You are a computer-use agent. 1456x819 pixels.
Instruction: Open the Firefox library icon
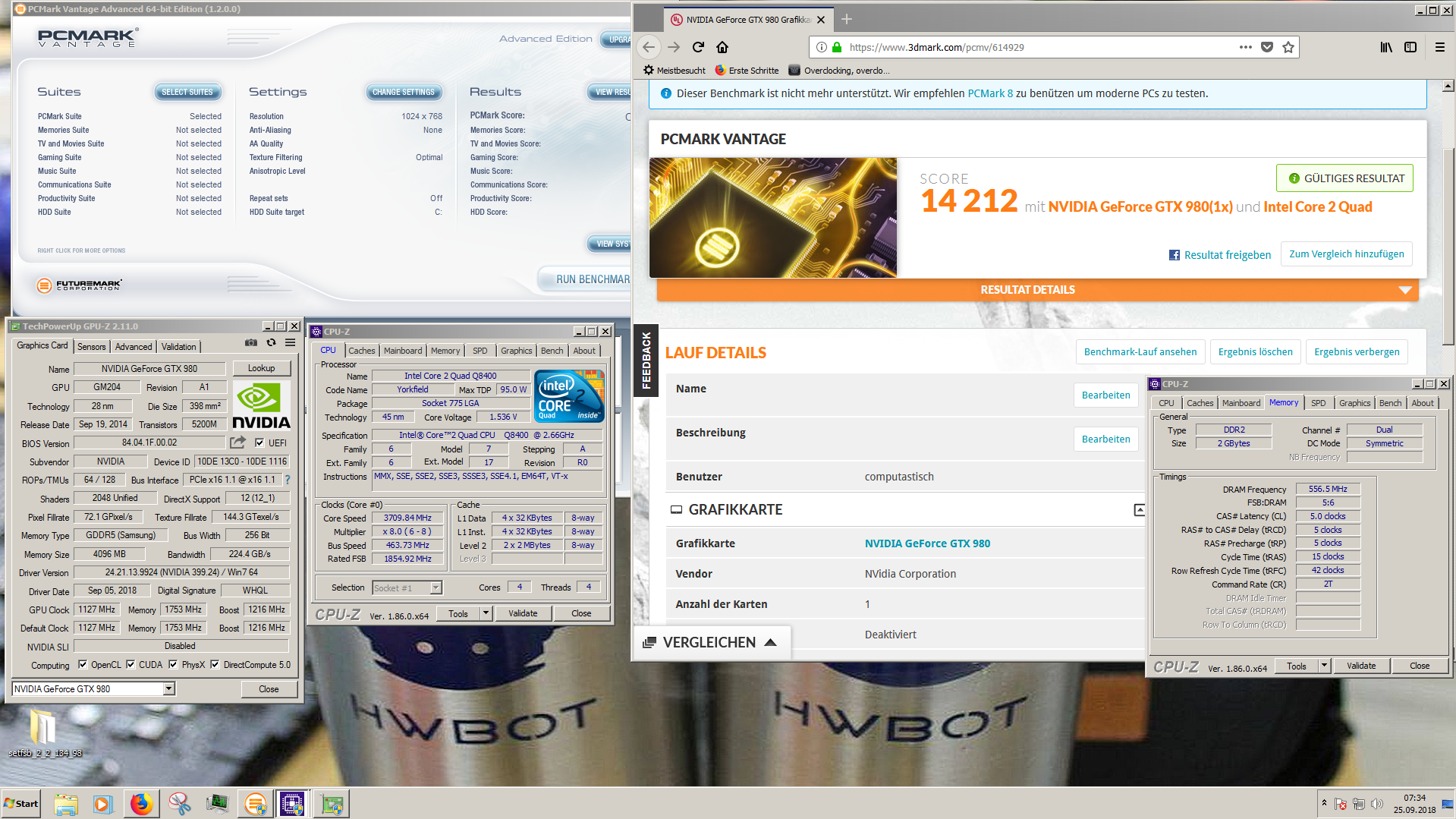(1386, 47)
